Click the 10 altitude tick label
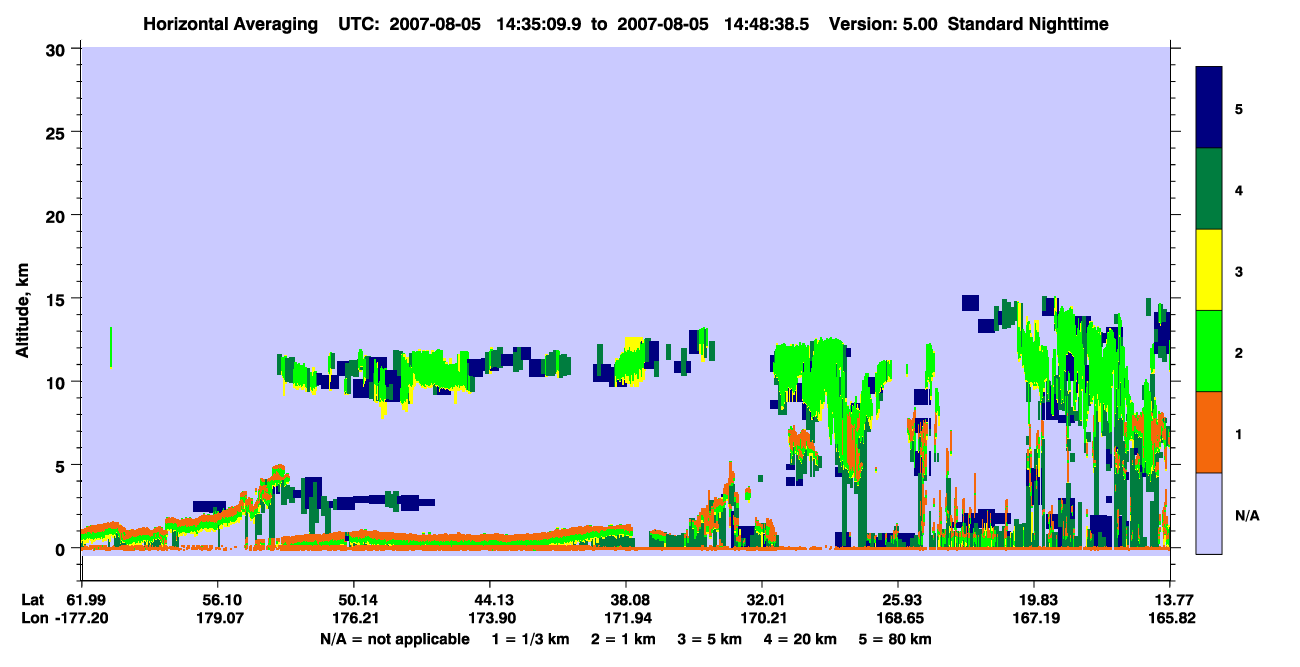Image resolution: width=1300 pixels, height=667 pixels. 56,382
